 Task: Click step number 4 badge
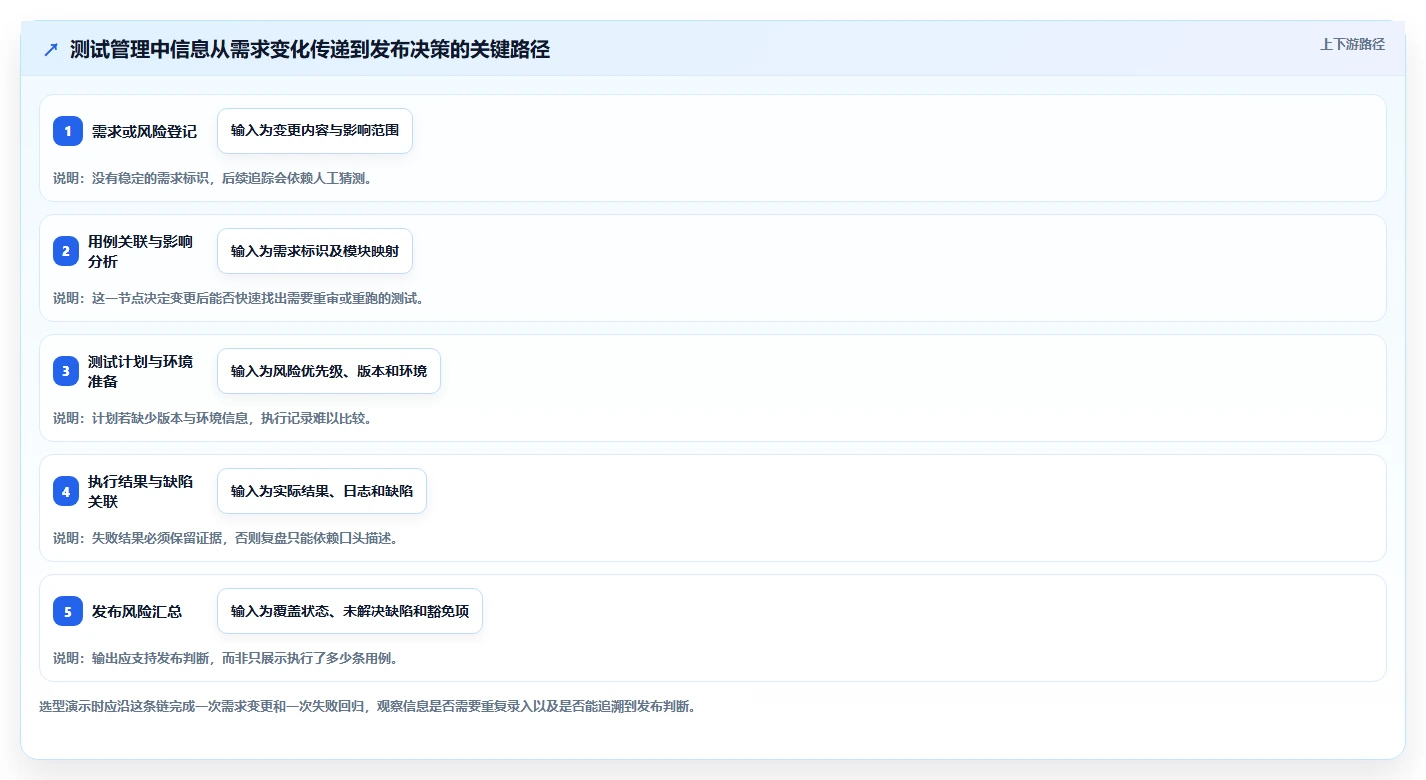coord(66,491)
